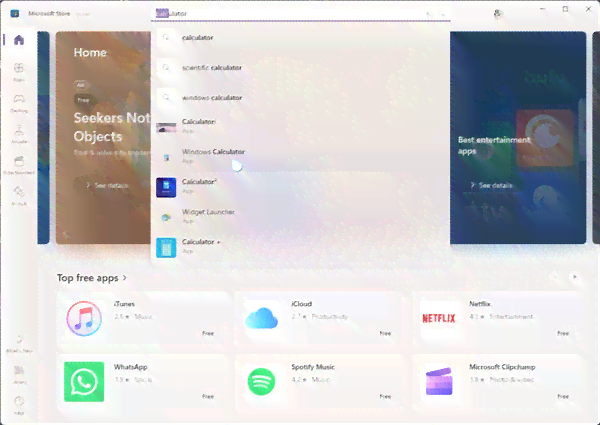600x425 pixels.
Task: Open the WhatsApp app icon
Action: point(84,381)
